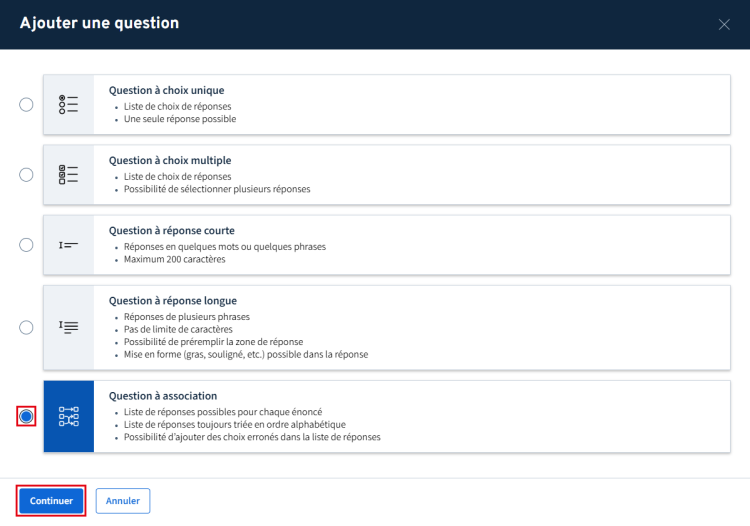Click the "Question à réponse courte" title text
This screenshot has width=750, height=526.
(x=171, y=230)
